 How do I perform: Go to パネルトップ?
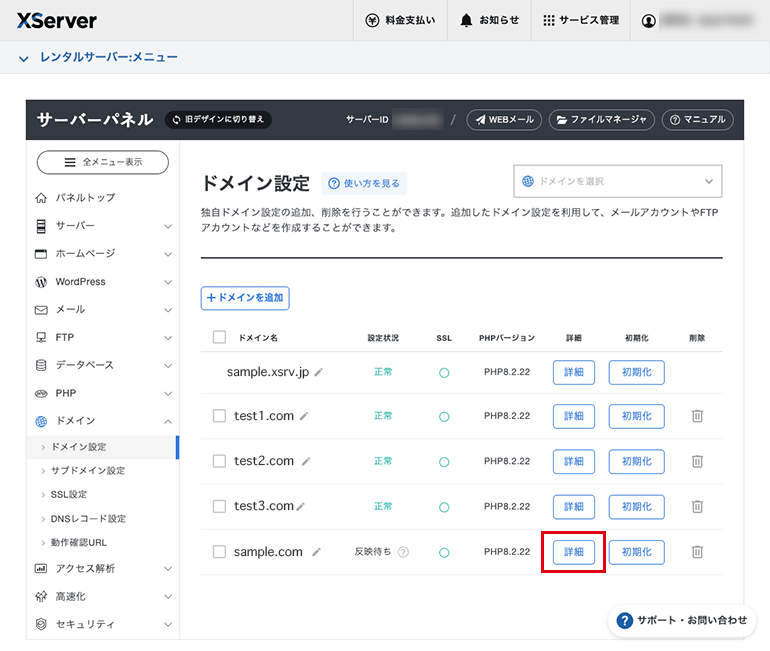coord(75,197)
